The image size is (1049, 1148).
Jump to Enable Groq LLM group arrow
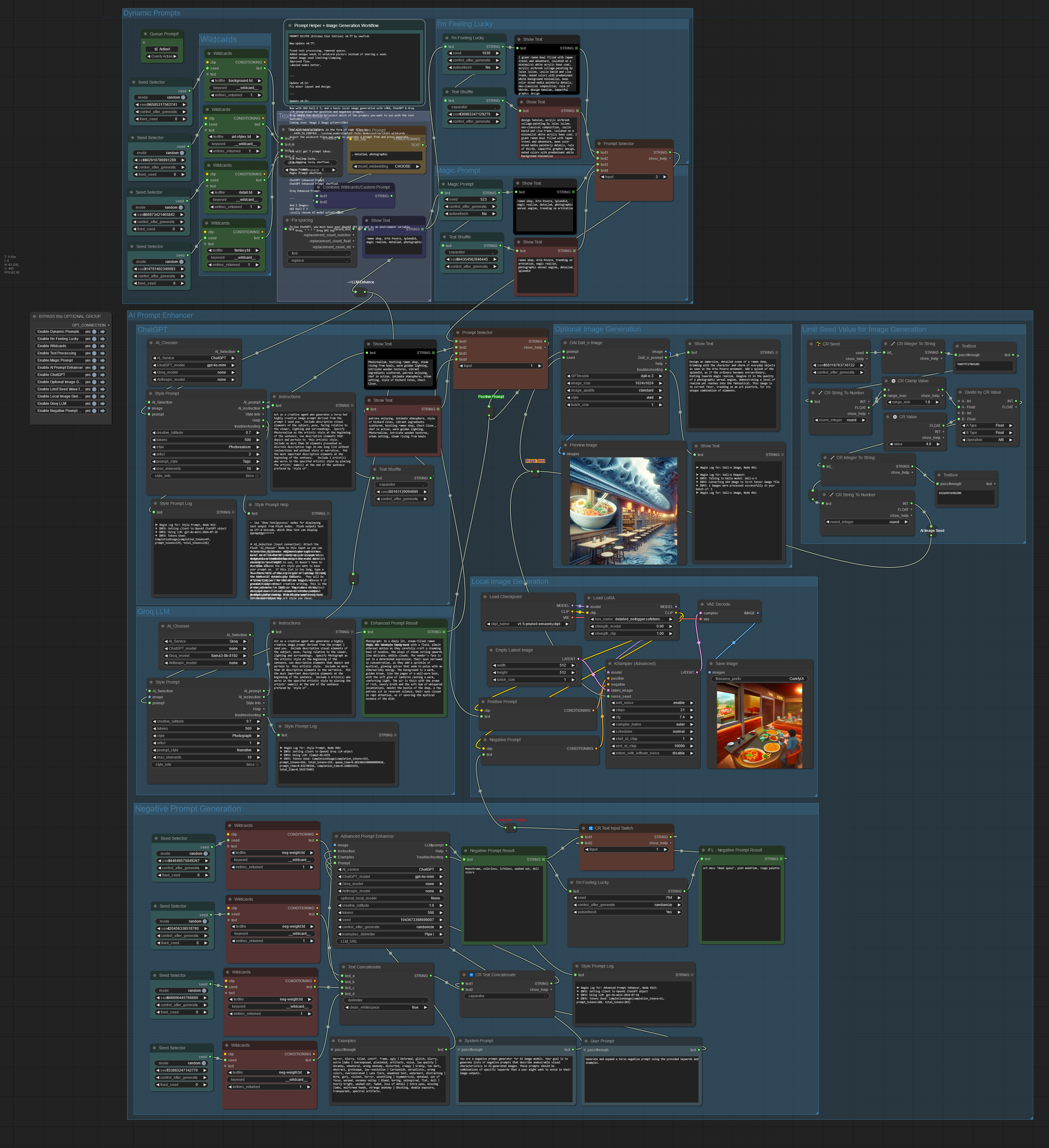pyautogui.click(x=103, y=403)
